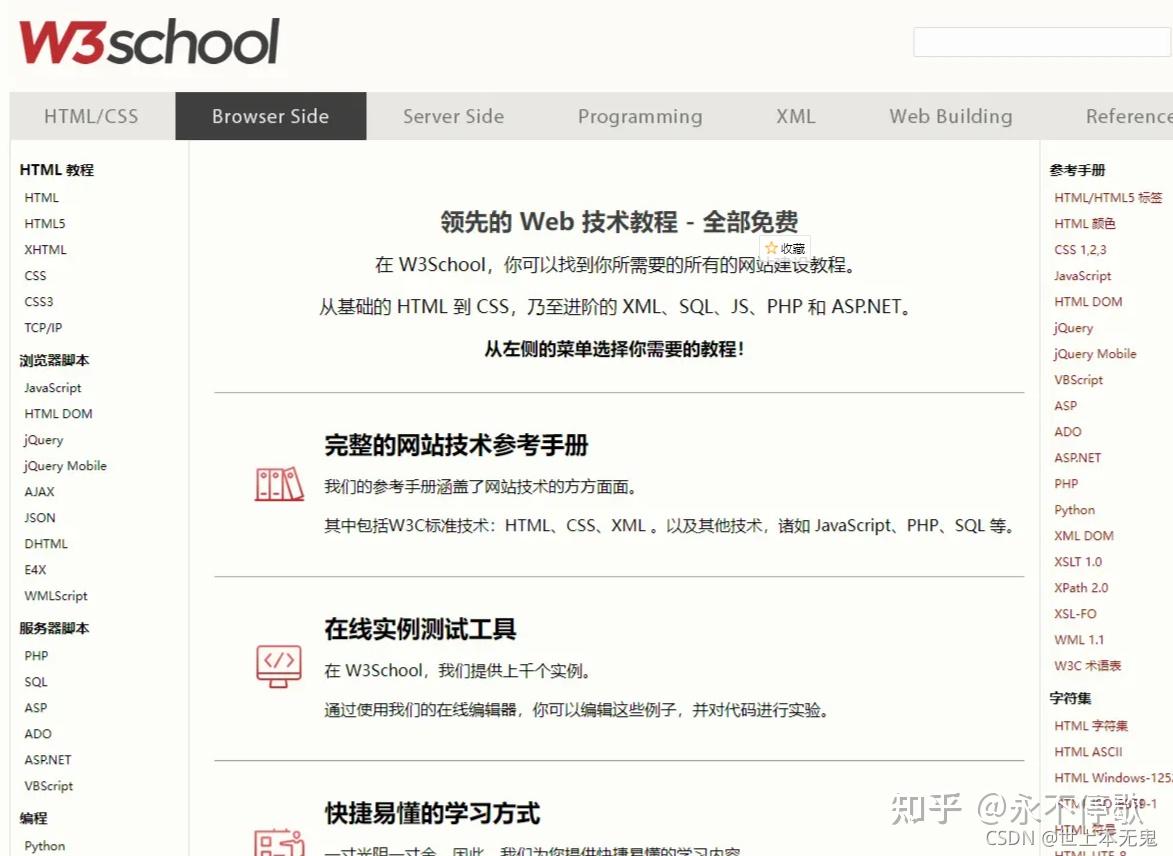Open jQuery Mobile tutorial in left sidebar
Image resolution: width=1173 pixels, height=856 pixels.
(65, 465)
